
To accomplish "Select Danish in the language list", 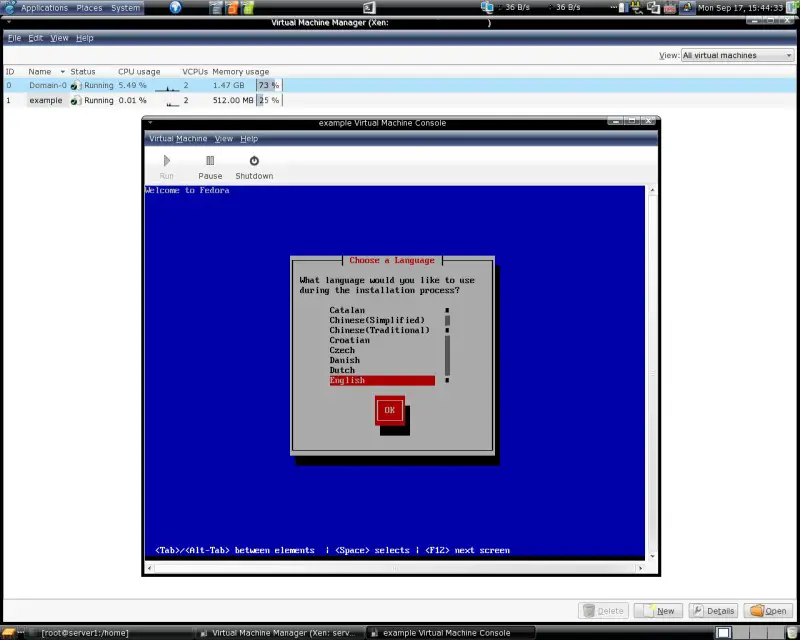I will click(344, 360).
